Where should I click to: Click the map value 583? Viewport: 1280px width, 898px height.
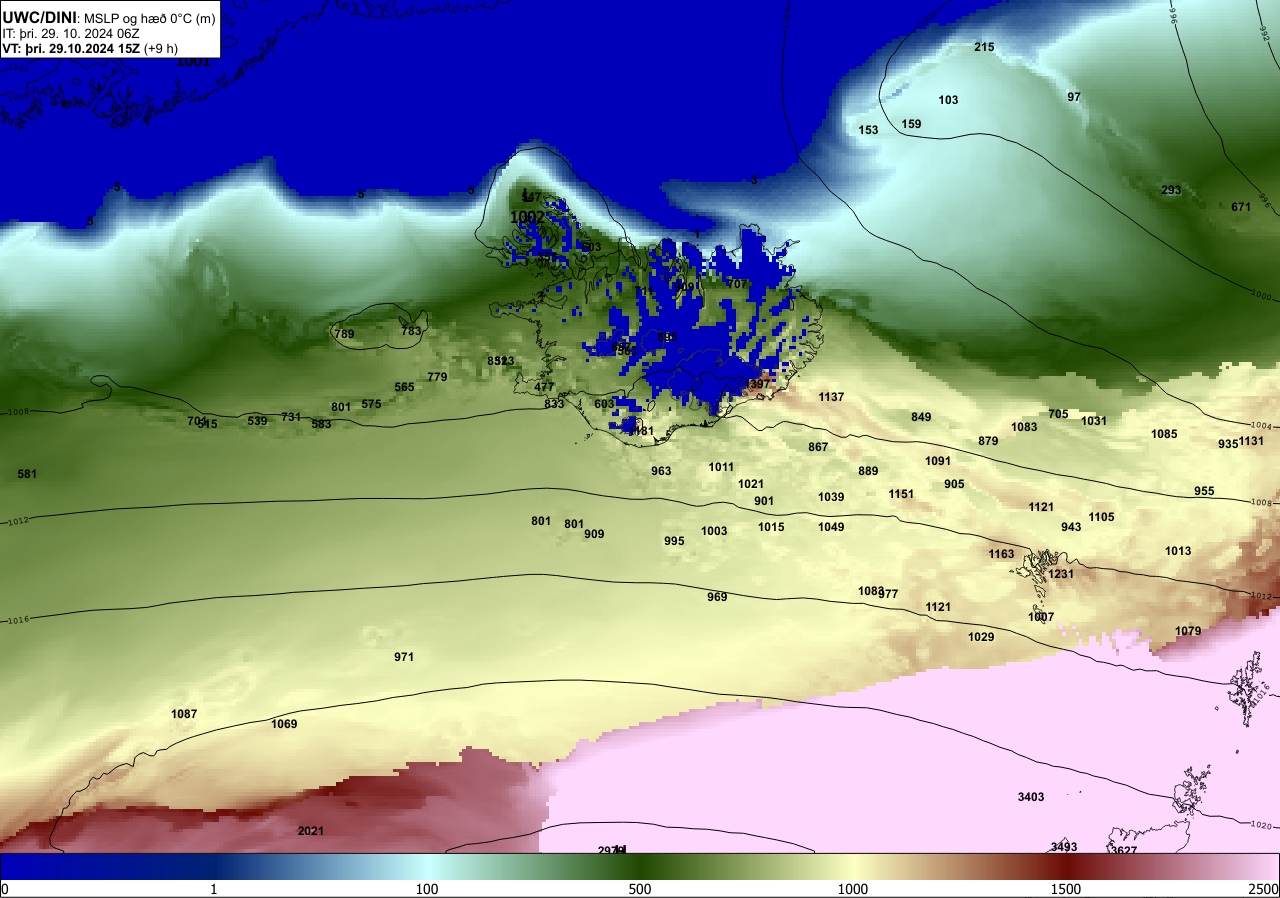point(321,424)
